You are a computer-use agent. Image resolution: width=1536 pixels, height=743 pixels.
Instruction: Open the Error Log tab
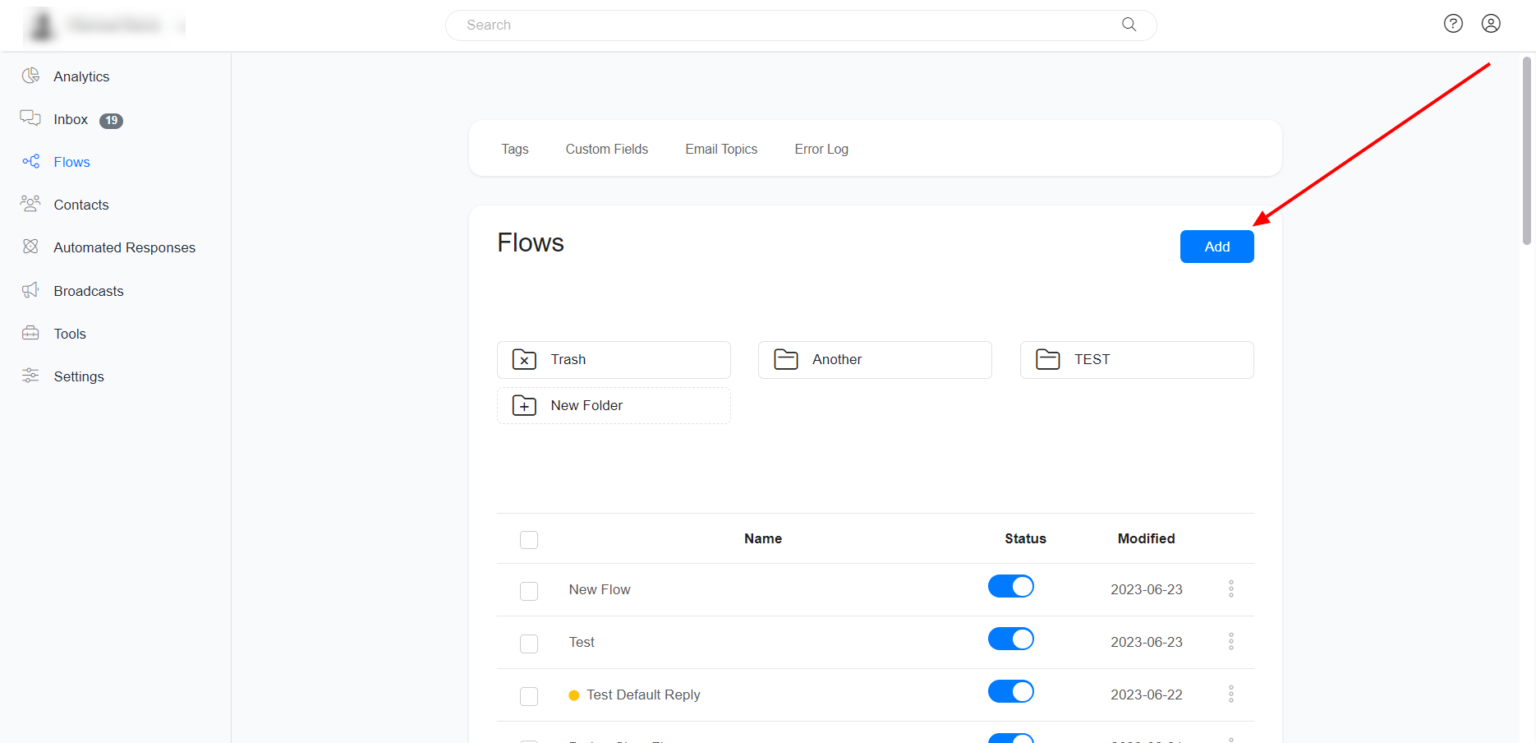tap(820, 148)
